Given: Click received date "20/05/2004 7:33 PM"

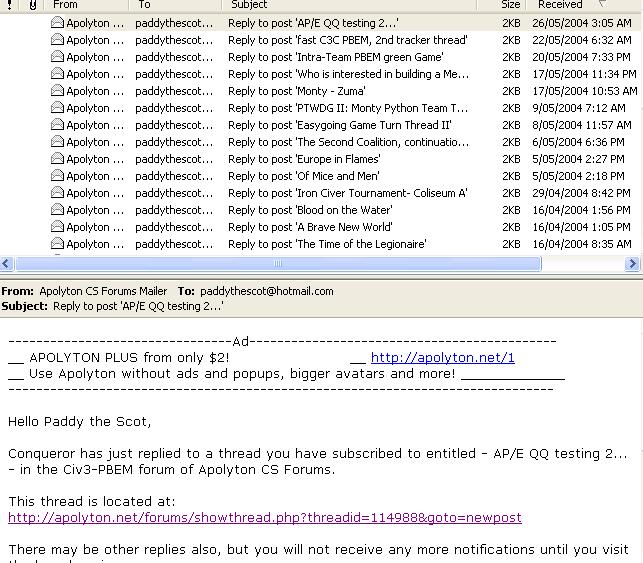Looking at the screenshot, I should pos(581,57).
